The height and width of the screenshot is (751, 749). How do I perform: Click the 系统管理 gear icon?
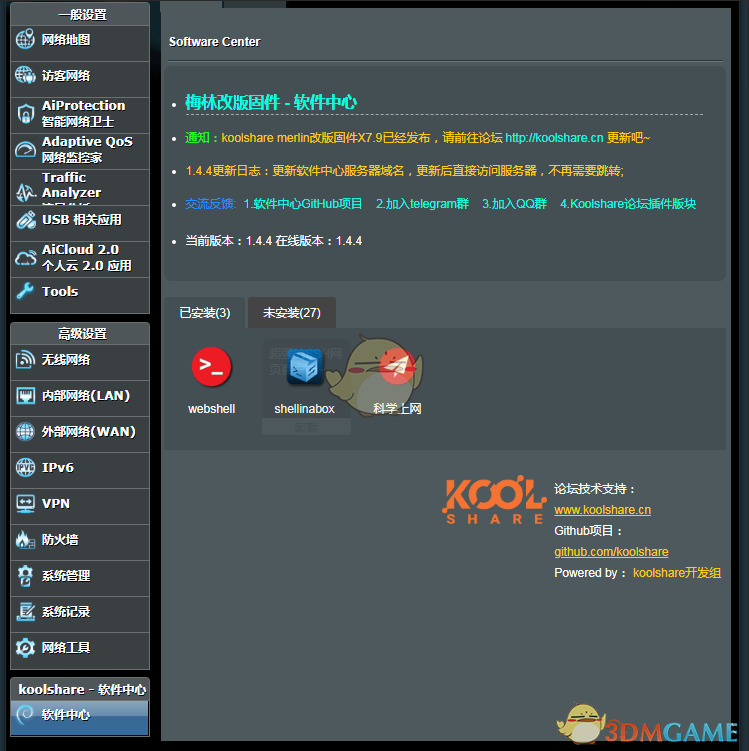[25, 576]
